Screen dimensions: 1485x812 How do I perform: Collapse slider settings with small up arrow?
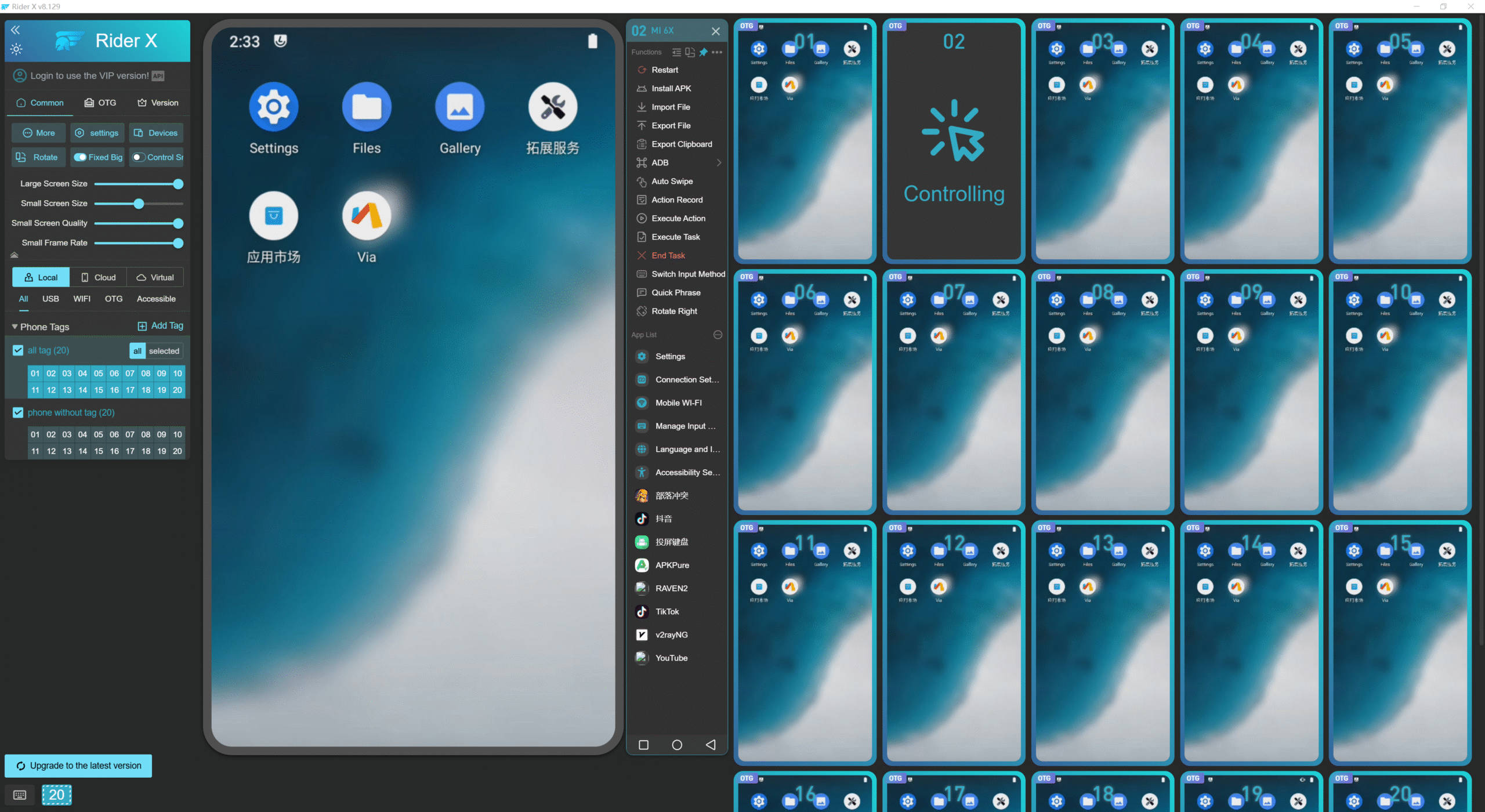point(15,255)
